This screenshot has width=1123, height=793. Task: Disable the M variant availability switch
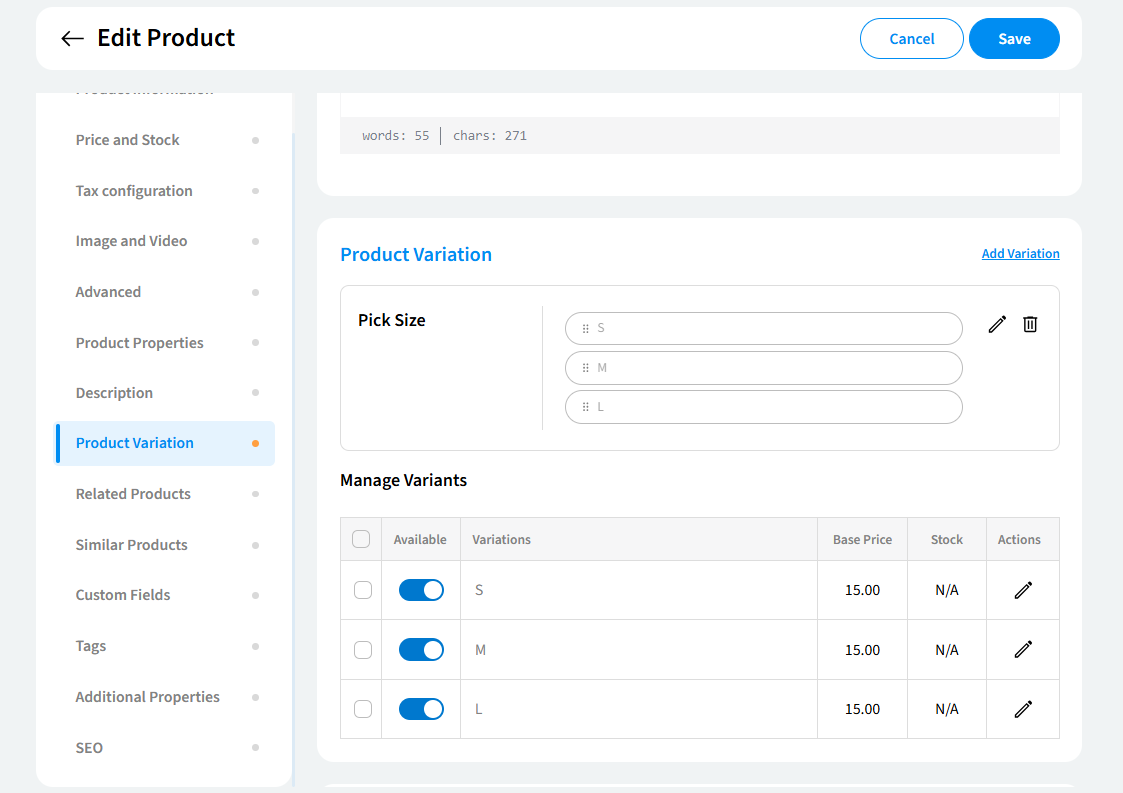pos(421,650)
